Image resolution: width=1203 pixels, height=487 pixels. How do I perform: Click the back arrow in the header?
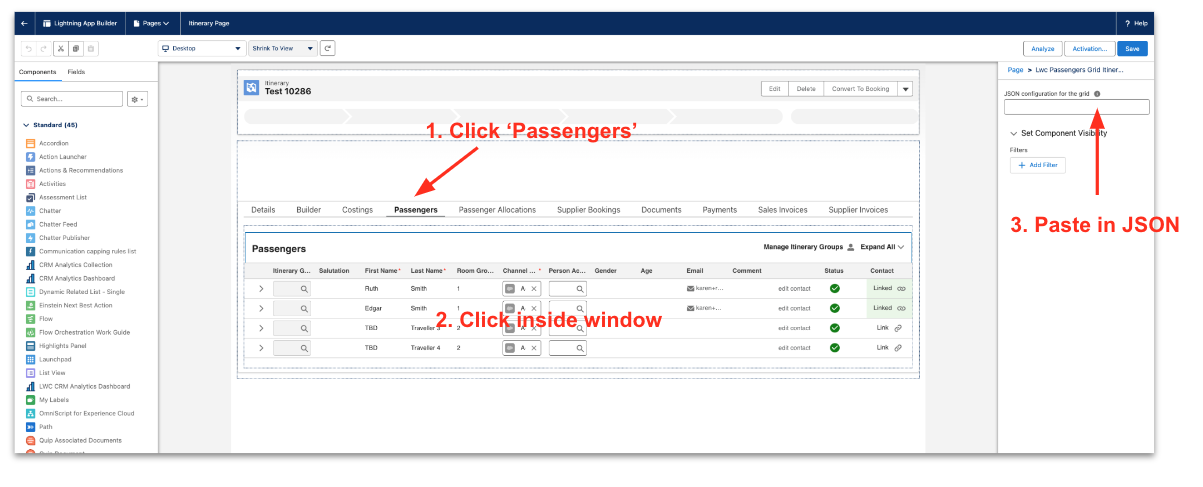(24, 22)
